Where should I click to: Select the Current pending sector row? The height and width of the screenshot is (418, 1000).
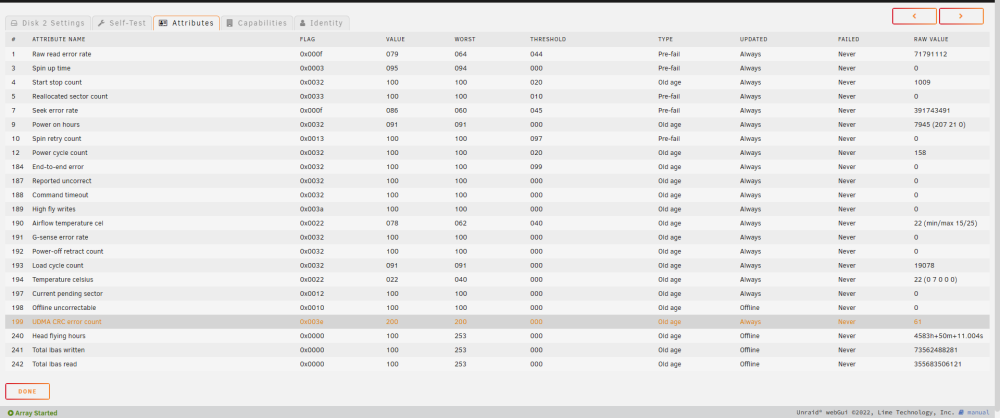tap(499, 294)
